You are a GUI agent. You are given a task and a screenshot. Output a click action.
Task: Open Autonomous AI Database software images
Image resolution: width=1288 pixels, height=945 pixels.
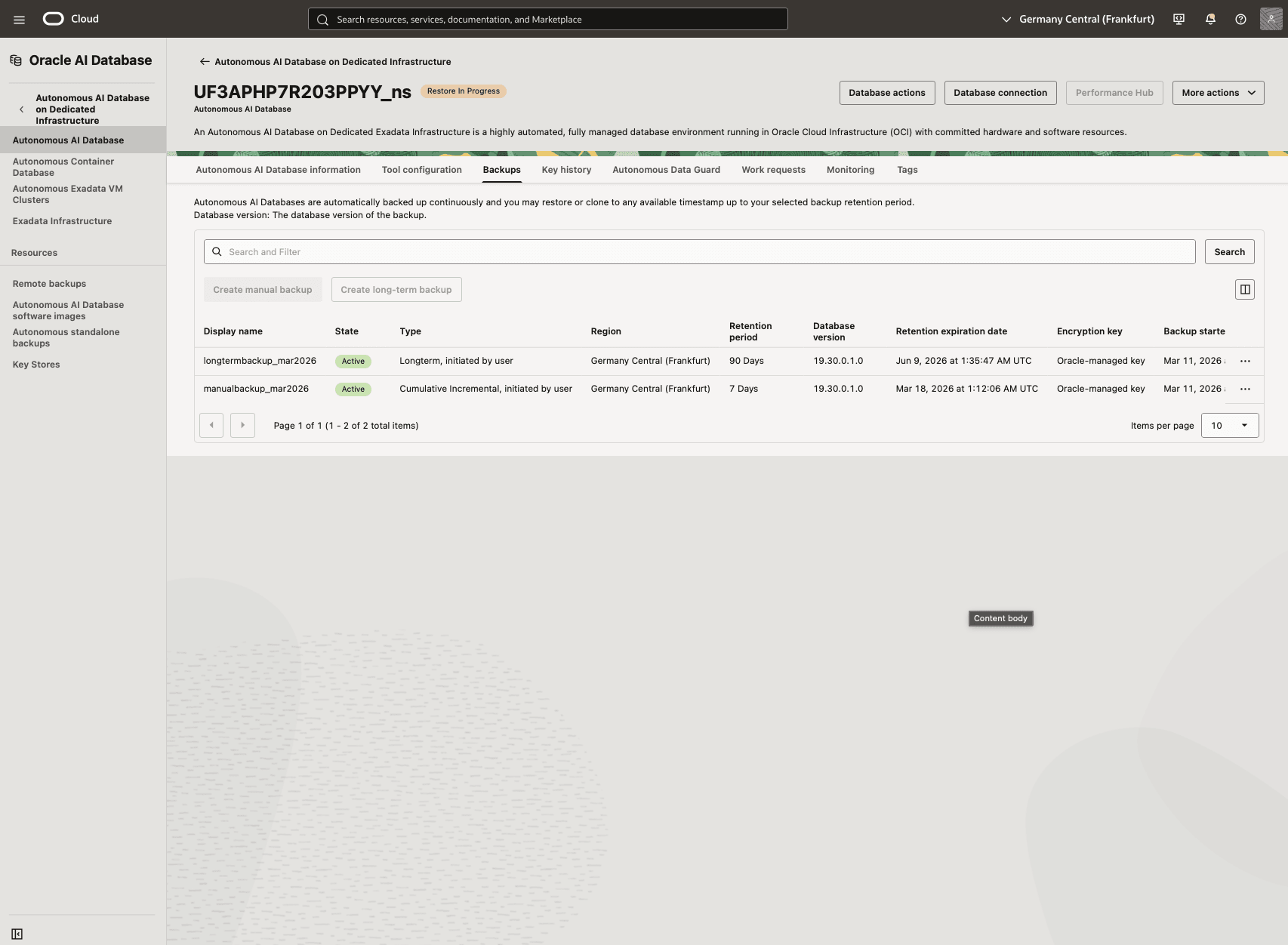click(x=68, y=310)
